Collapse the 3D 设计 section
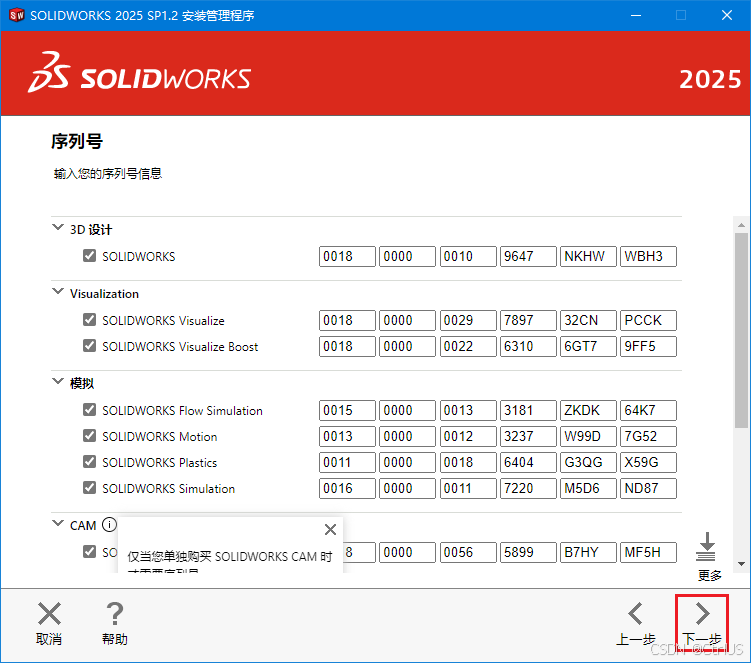 tap(58, 228)
